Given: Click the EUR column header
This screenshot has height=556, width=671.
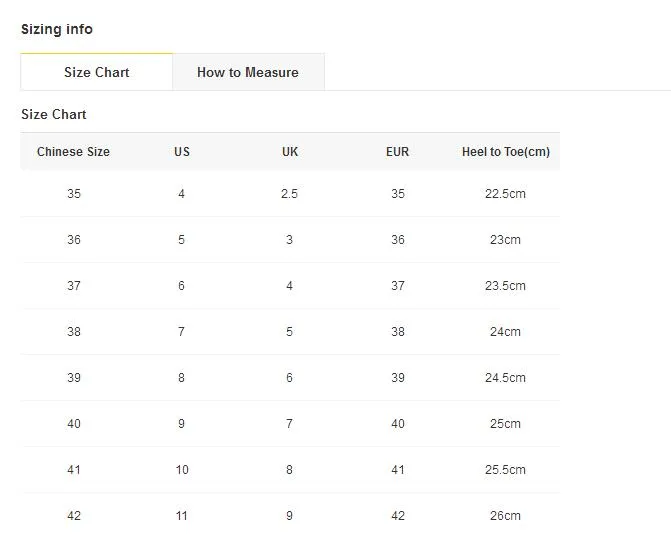Looking at the screenshot, I should tap(398, 152).
